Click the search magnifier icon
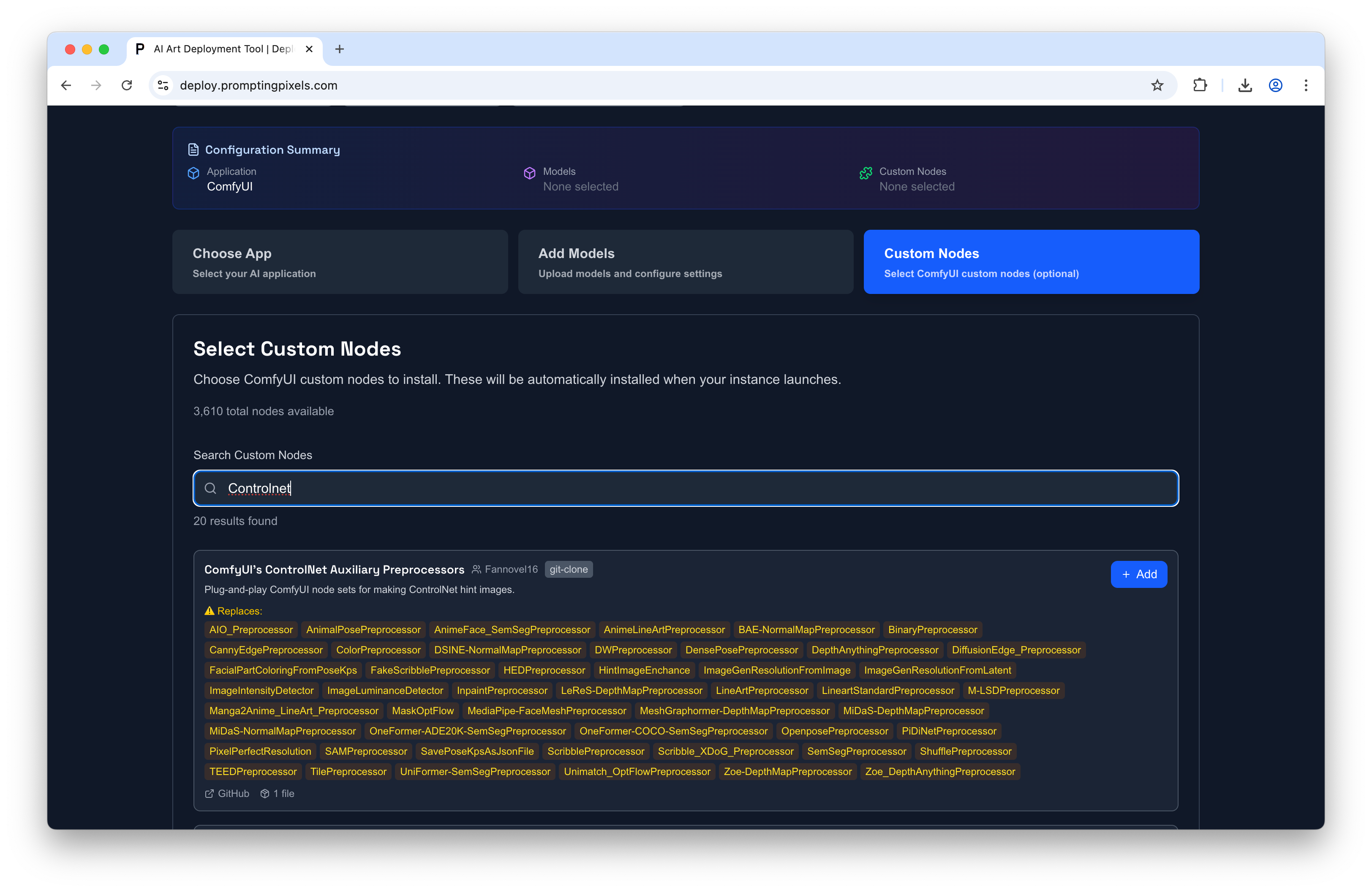1372x892 pixels. 210,488
